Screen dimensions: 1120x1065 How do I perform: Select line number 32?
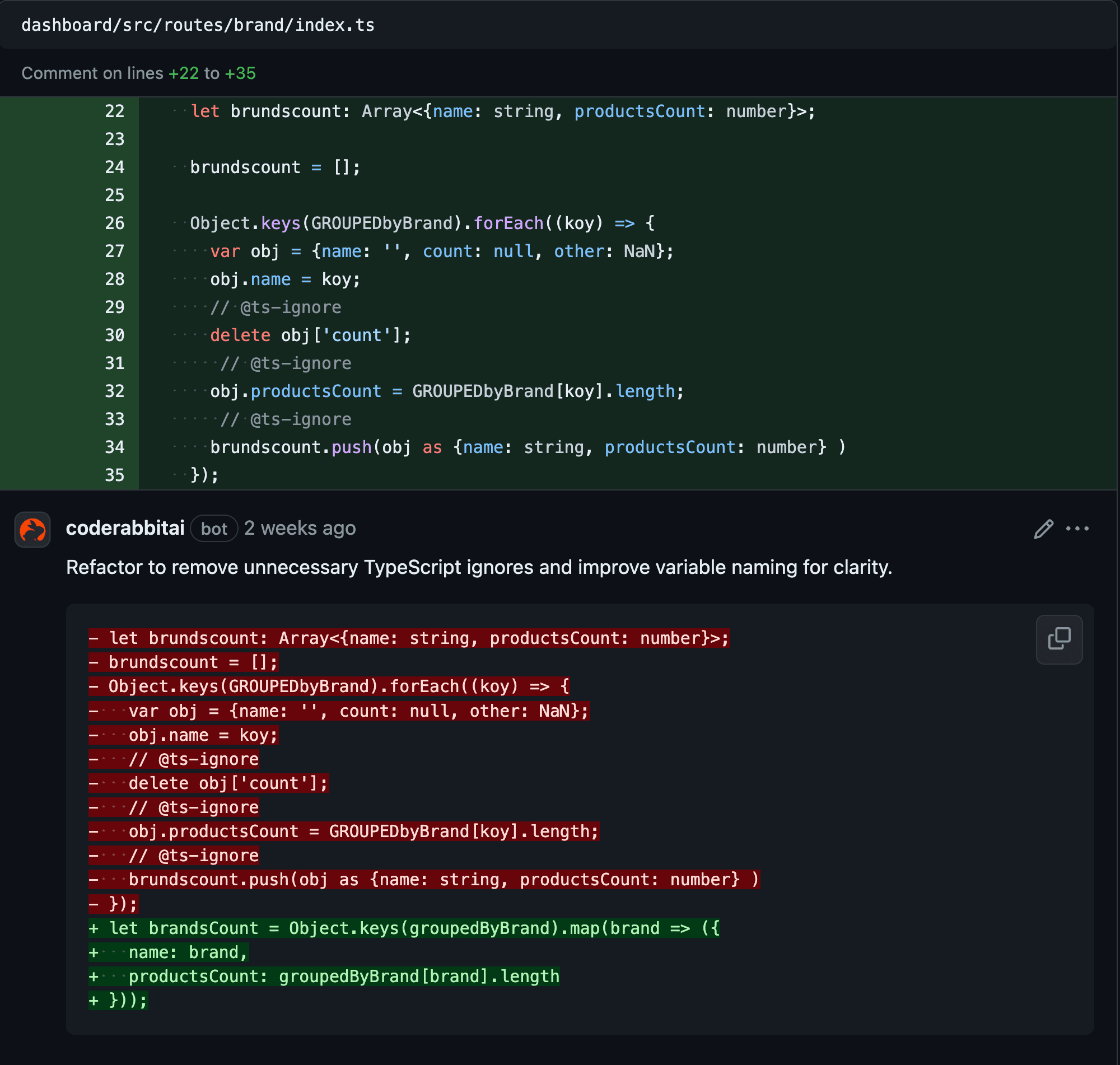(115, 391)
